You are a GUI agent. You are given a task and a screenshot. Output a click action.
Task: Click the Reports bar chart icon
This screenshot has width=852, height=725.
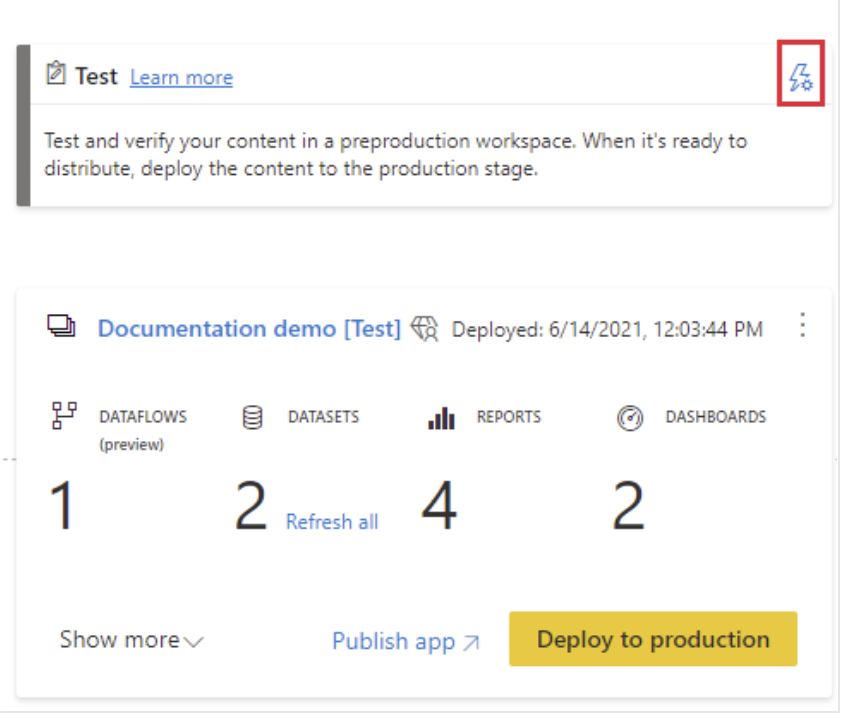[441, 417]
